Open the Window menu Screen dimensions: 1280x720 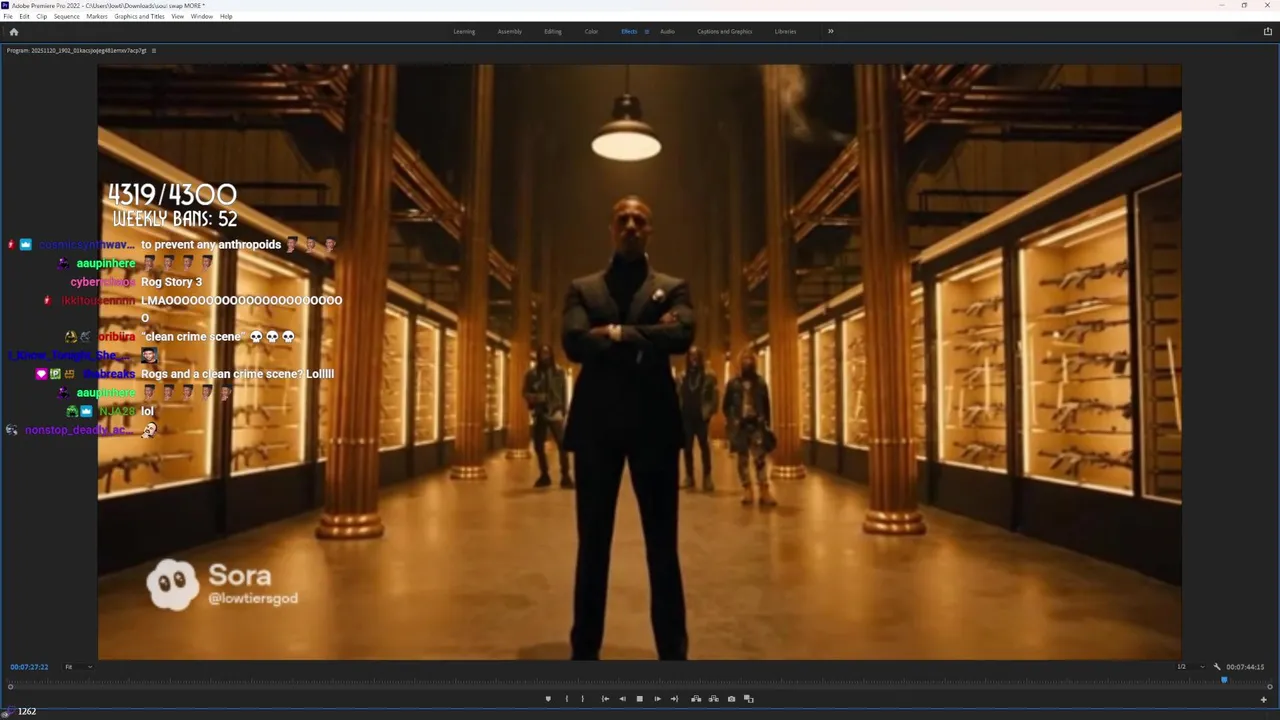(x=202, y=17)
